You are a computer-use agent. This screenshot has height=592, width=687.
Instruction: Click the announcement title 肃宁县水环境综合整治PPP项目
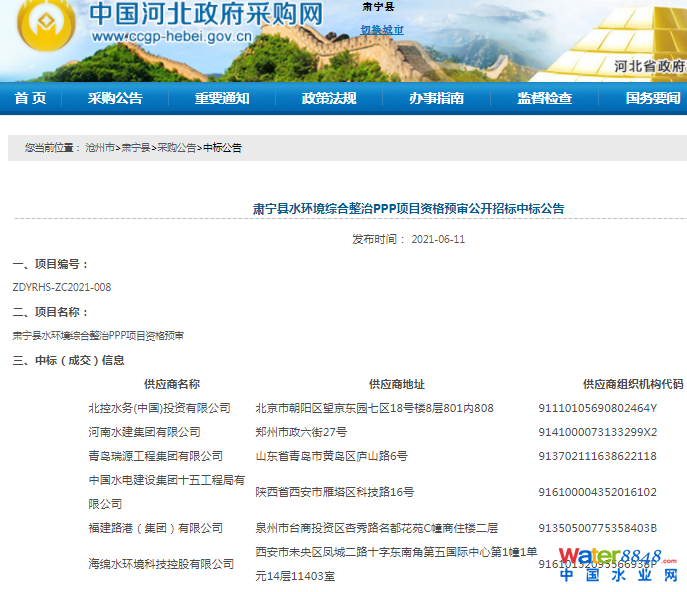tap(407, 209)
